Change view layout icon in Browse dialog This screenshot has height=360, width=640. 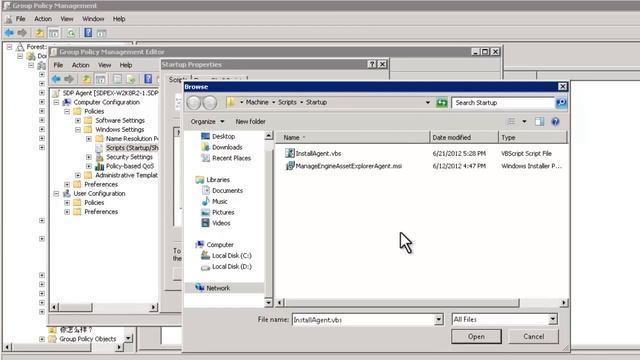511,121
